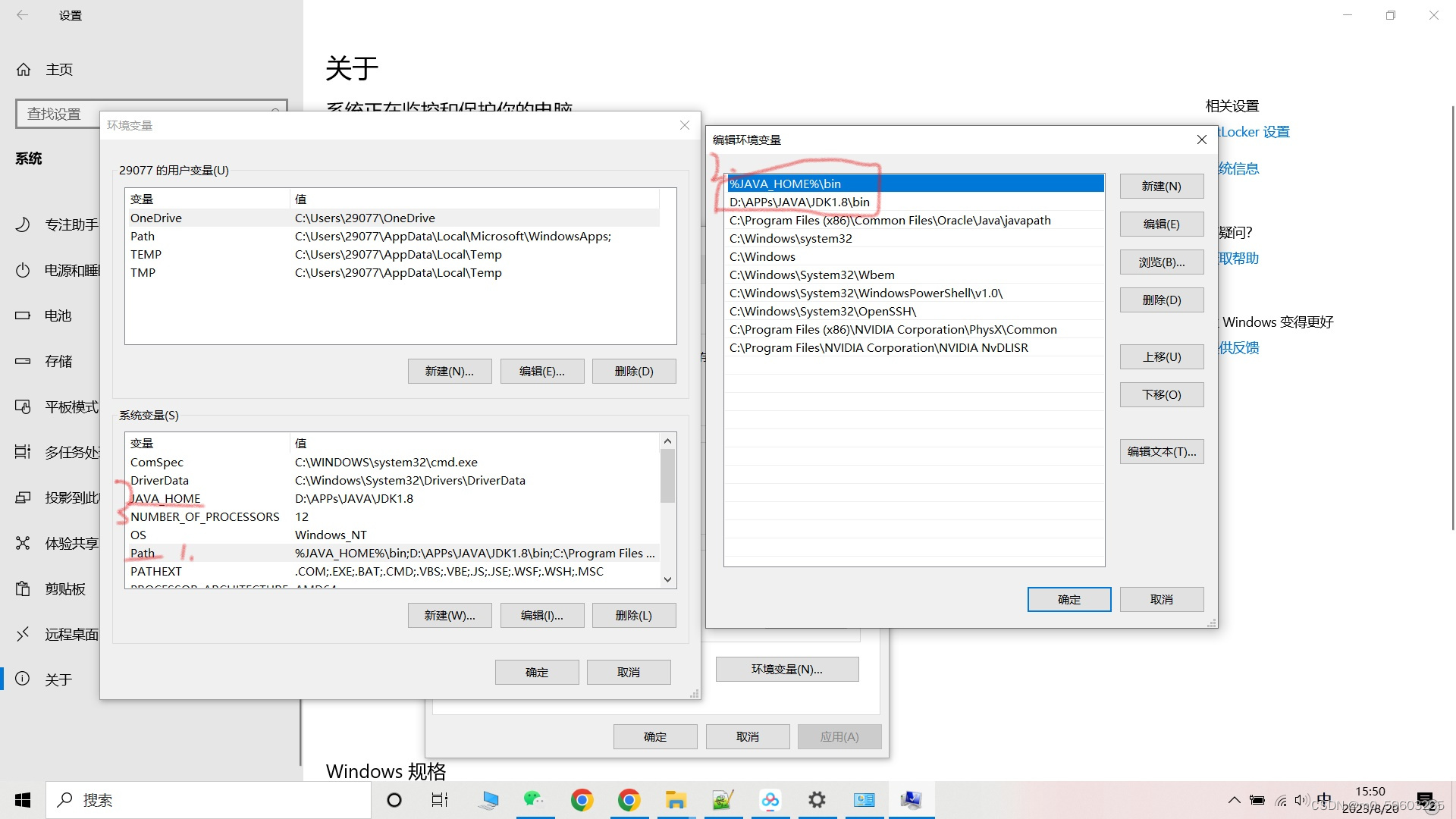Viewport: 1456px width, 819px height.
Task: Launch Google Chrome from the taskbar
Action: click(x=582, y=799)
